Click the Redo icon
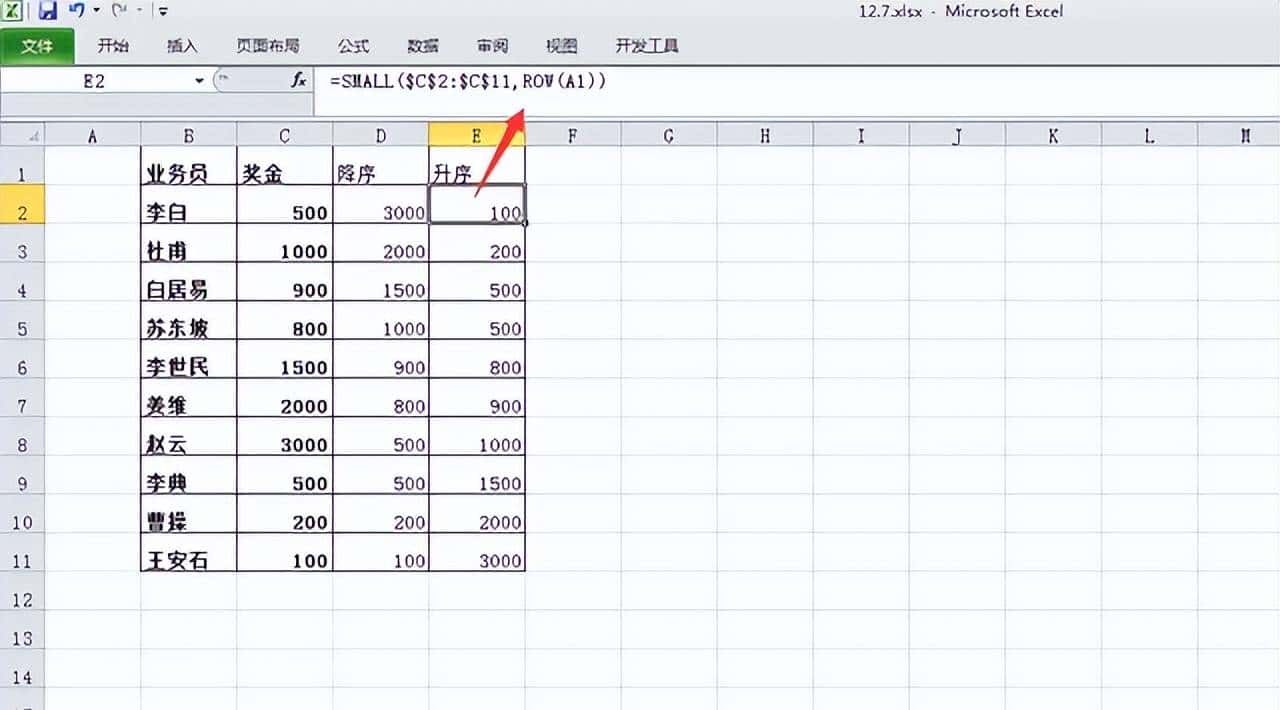Screen dimensions: 1280x710 (120, 10)
